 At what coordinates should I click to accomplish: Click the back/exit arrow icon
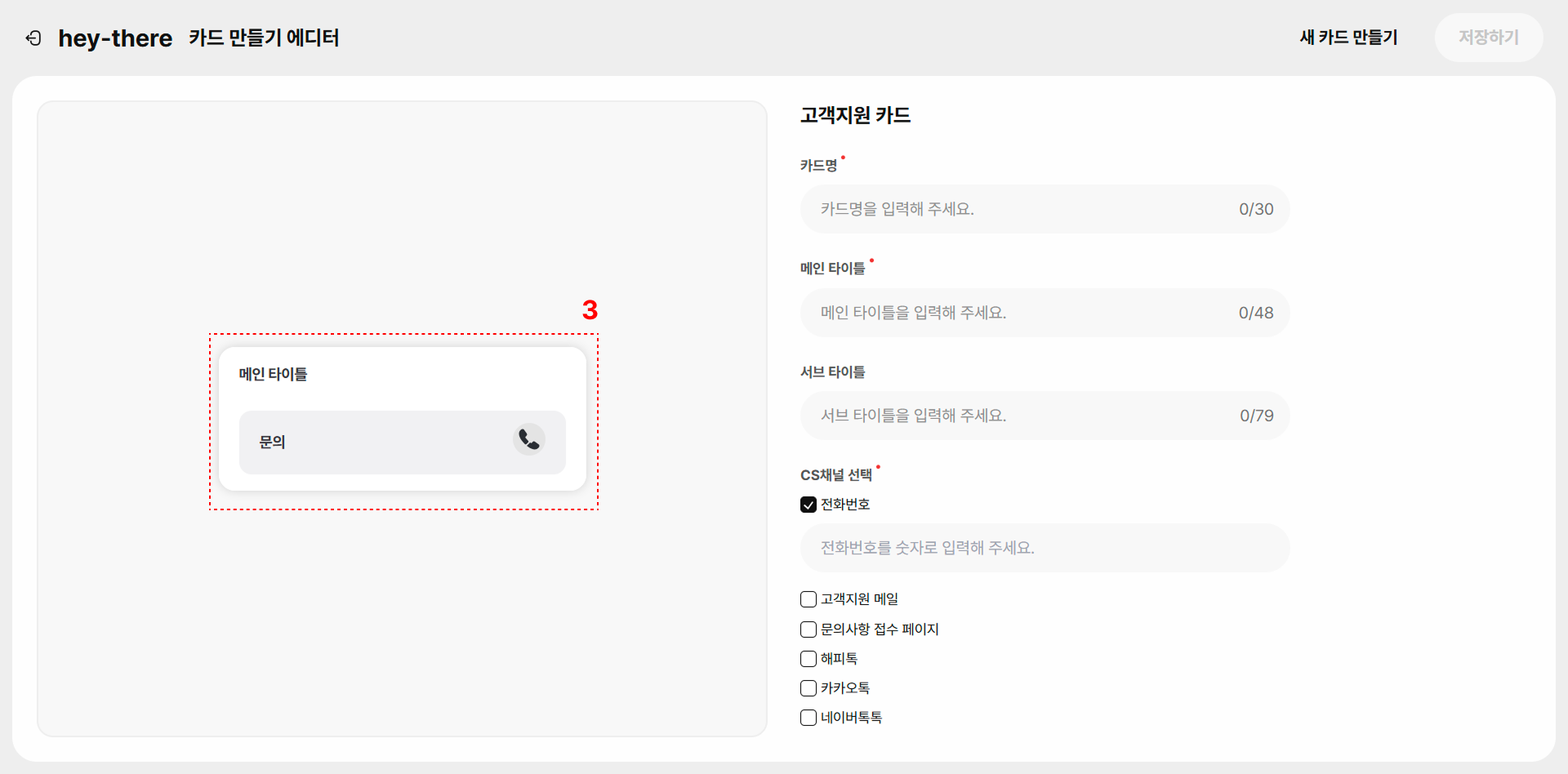tap(33, 38)
